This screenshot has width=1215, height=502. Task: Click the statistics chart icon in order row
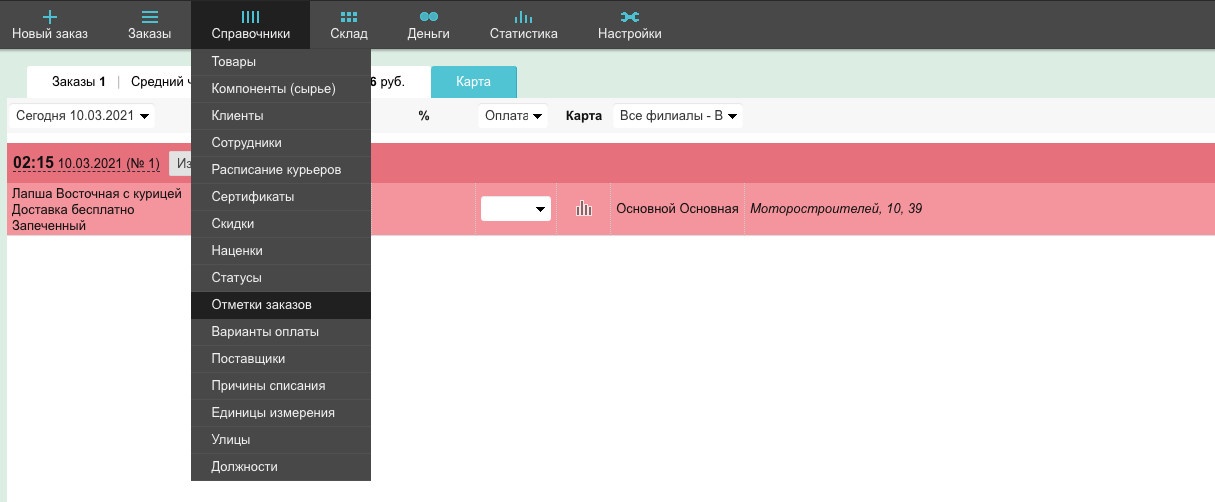point(584,209)
